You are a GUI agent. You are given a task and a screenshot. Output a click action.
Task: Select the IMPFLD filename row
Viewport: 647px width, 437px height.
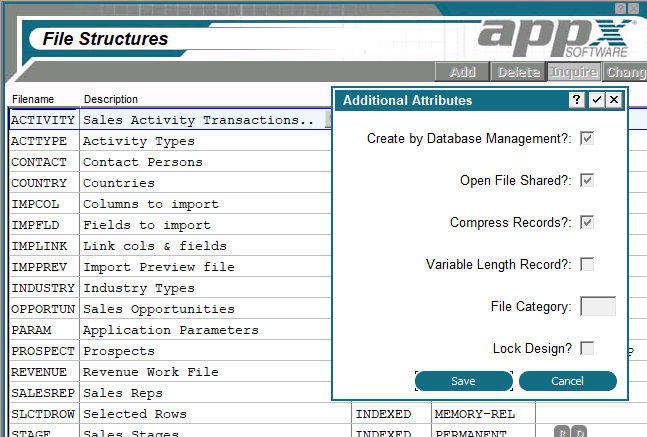(44, 225)
